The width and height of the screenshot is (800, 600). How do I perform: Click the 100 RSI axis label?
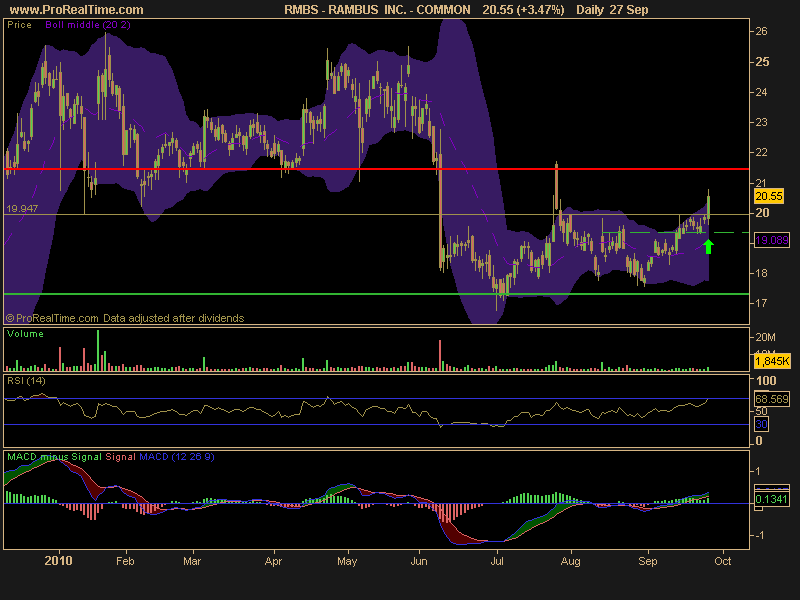coord(766,381)
